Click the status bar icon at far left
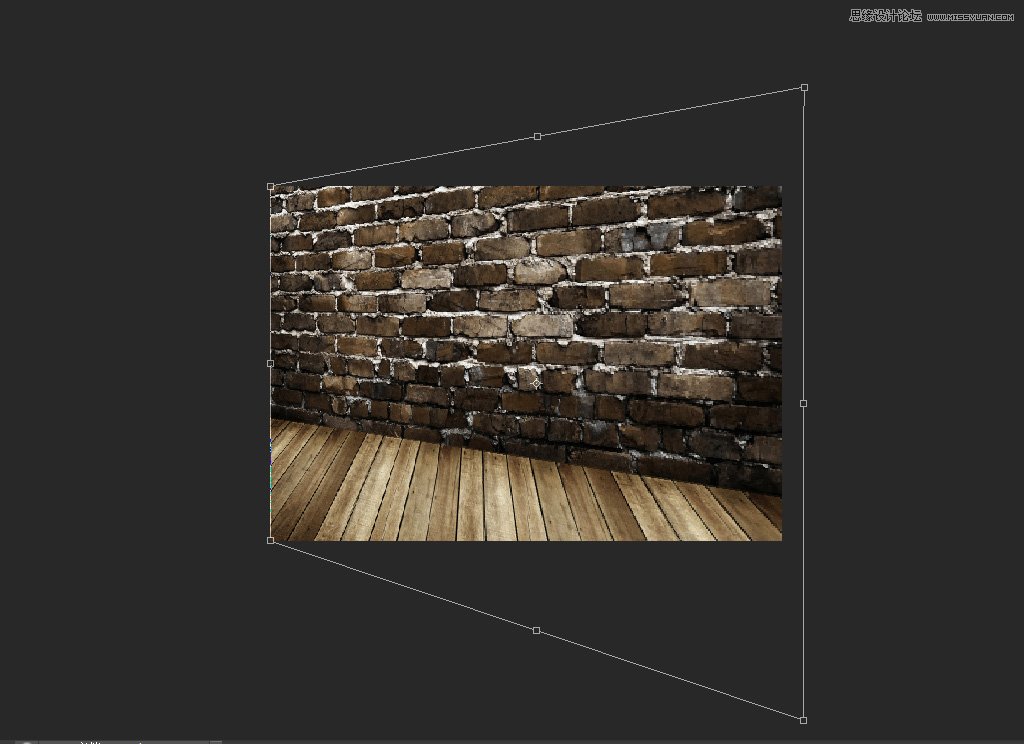1024x744 pixels. [x=28, y=741]
